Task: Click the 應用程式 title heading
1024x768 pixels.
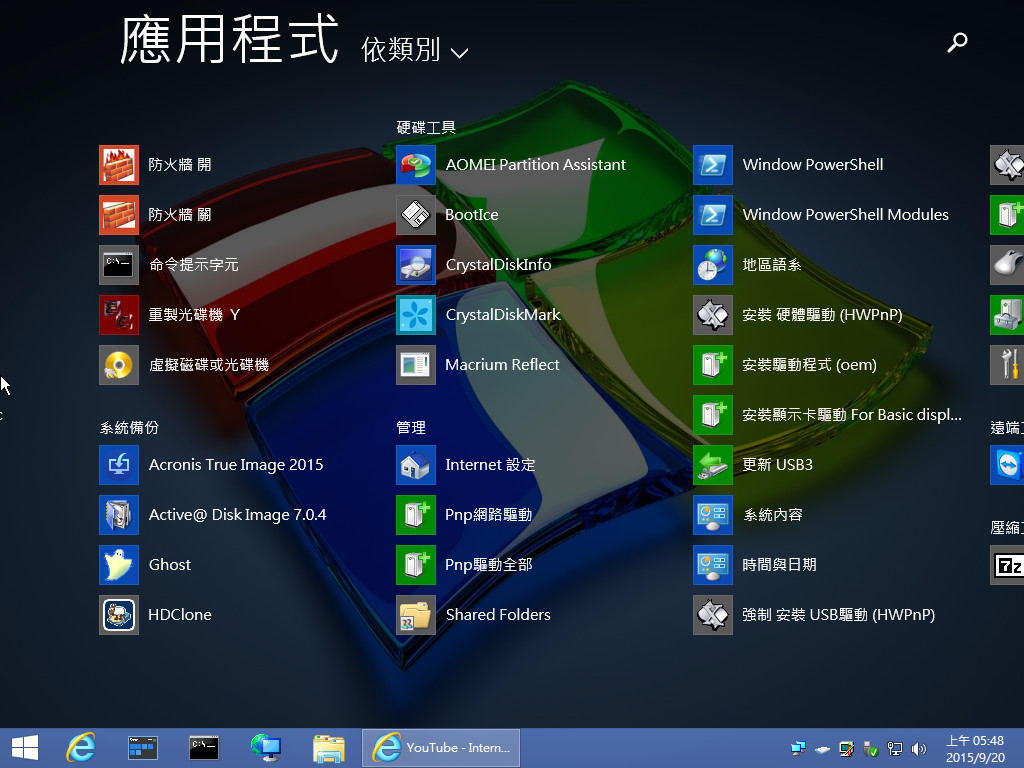Action: coord(230,40)
